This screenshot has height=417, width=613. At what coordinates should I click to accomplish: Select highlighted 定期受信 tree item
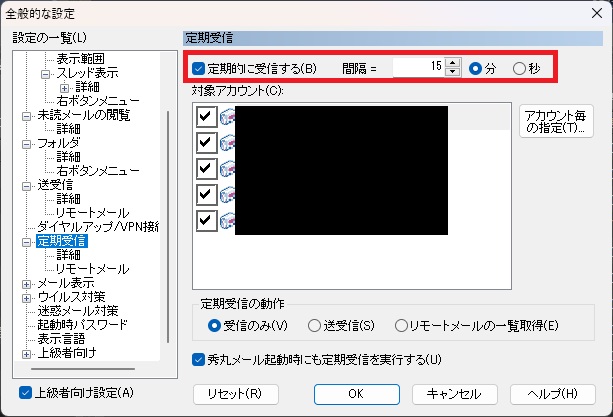pos(62,241)
